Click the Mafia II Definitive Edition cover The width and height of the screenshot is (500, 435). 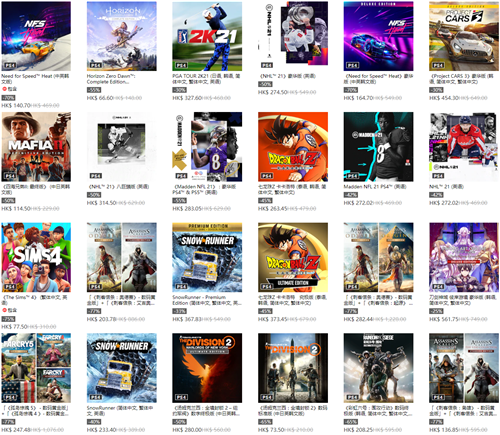(36, 147)
